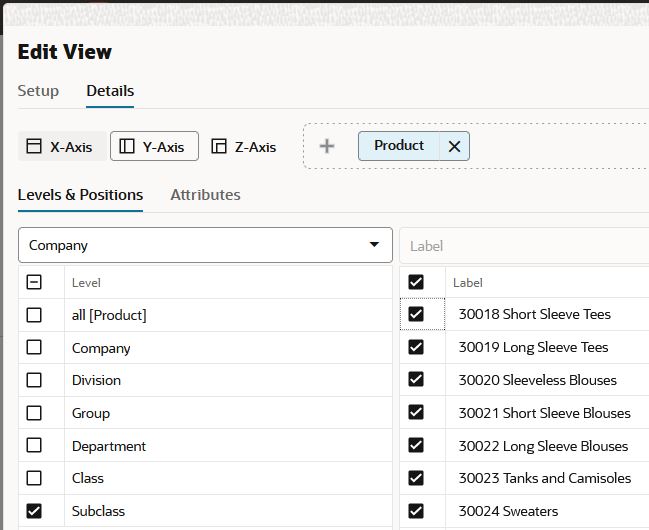Switch to the Setup tab
This screenshot has height=530, width=649.
[x=38, y=91]
